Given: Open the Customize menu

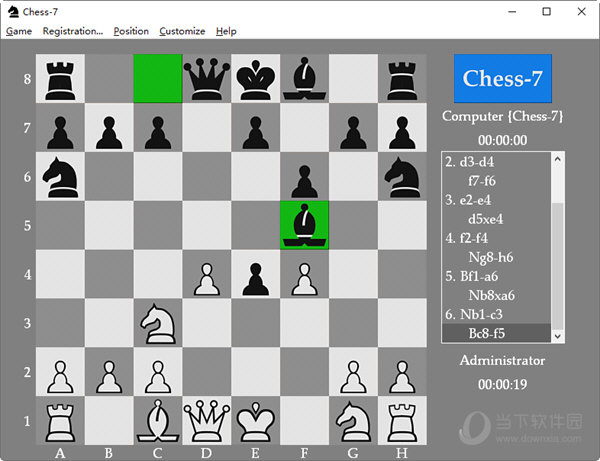Looking at the screenshot, I should tap(182, 31).
